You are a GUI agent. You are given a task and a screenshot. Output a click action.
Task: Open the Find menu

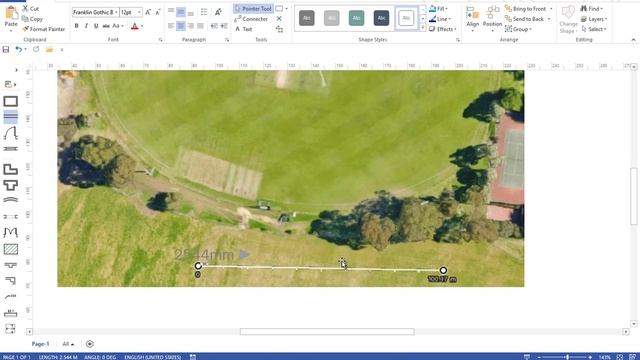point(592,9)
